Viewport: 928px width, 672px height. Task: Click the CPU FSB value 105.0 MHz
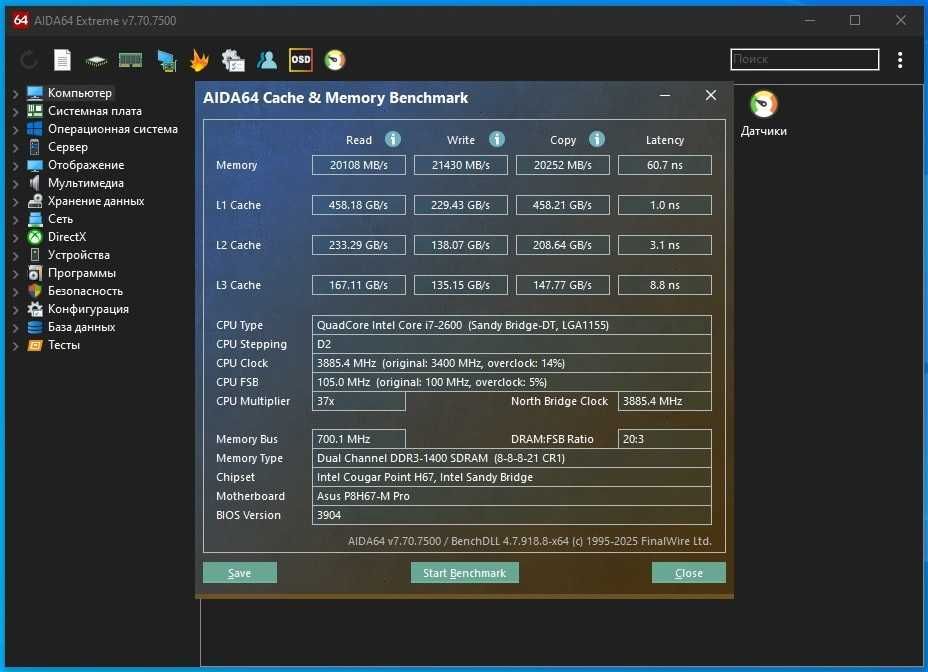[x=511, y=382]
